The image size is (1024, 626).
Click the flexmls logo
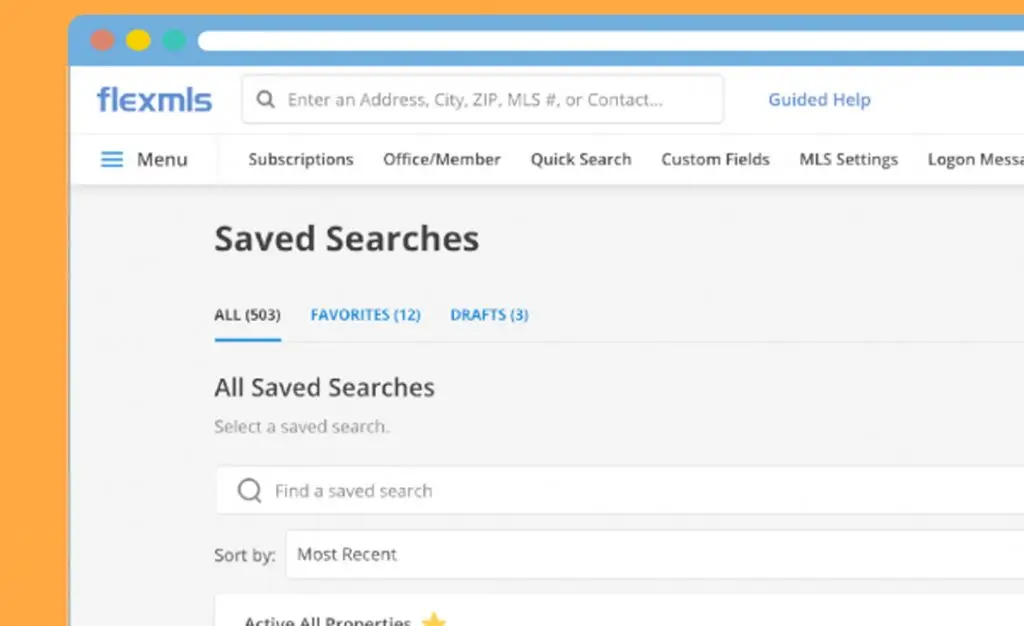(x=154, y=100)
